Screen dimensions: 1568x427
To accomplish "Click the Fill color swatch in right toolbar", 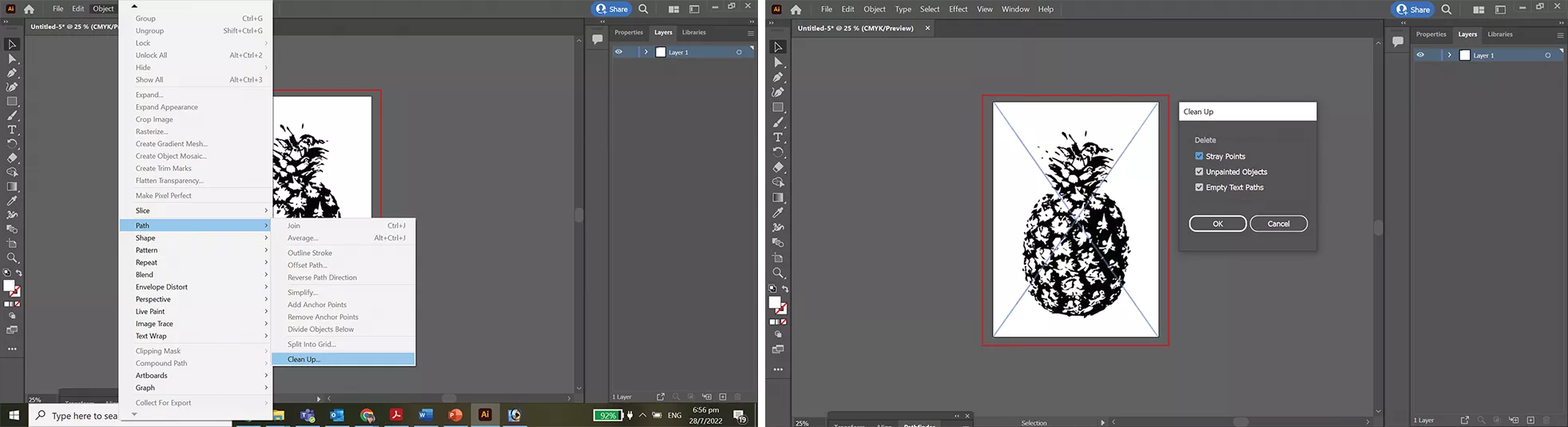I will coord(773,302).
